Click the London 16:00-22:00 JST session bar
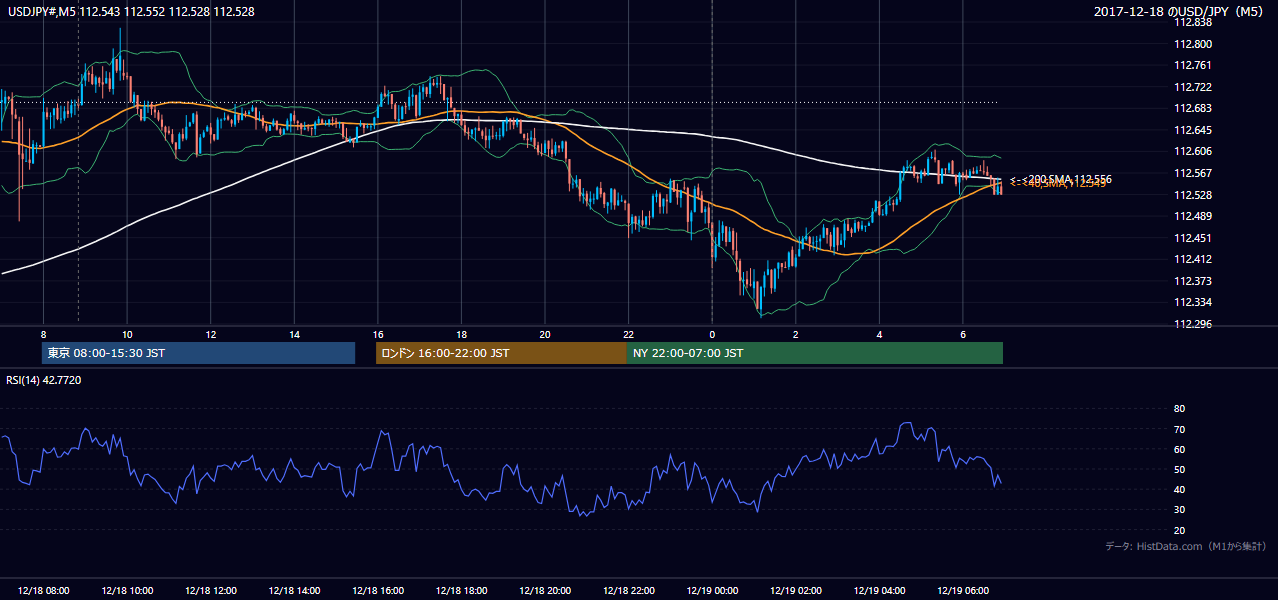Viewport: 1278px width, 600px height. pos(501,353)
